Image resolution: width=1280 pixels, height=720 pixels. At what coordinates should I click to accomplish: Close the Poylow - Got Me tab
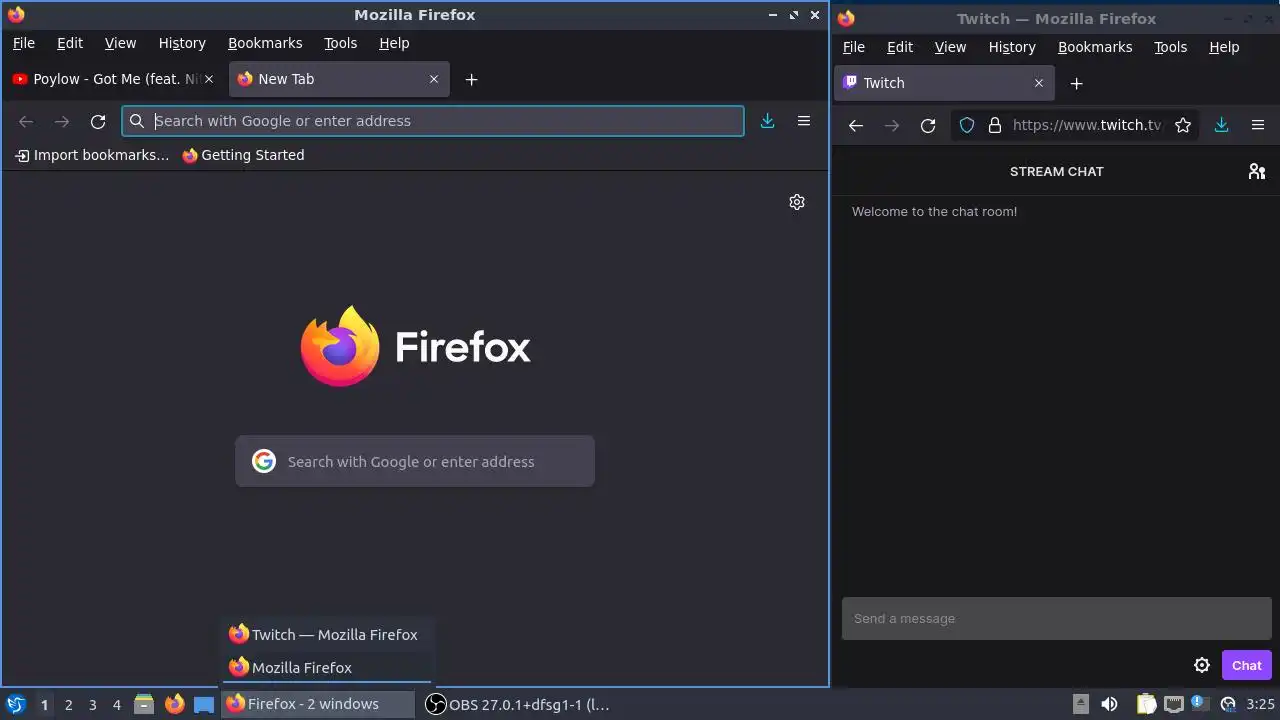(x=209, y=79)
